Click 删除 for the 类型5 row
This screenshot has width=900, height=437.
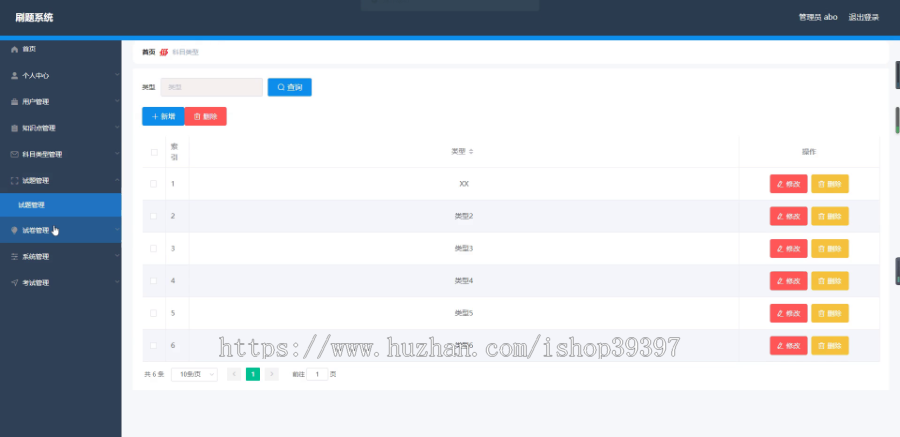pos(830,313)
